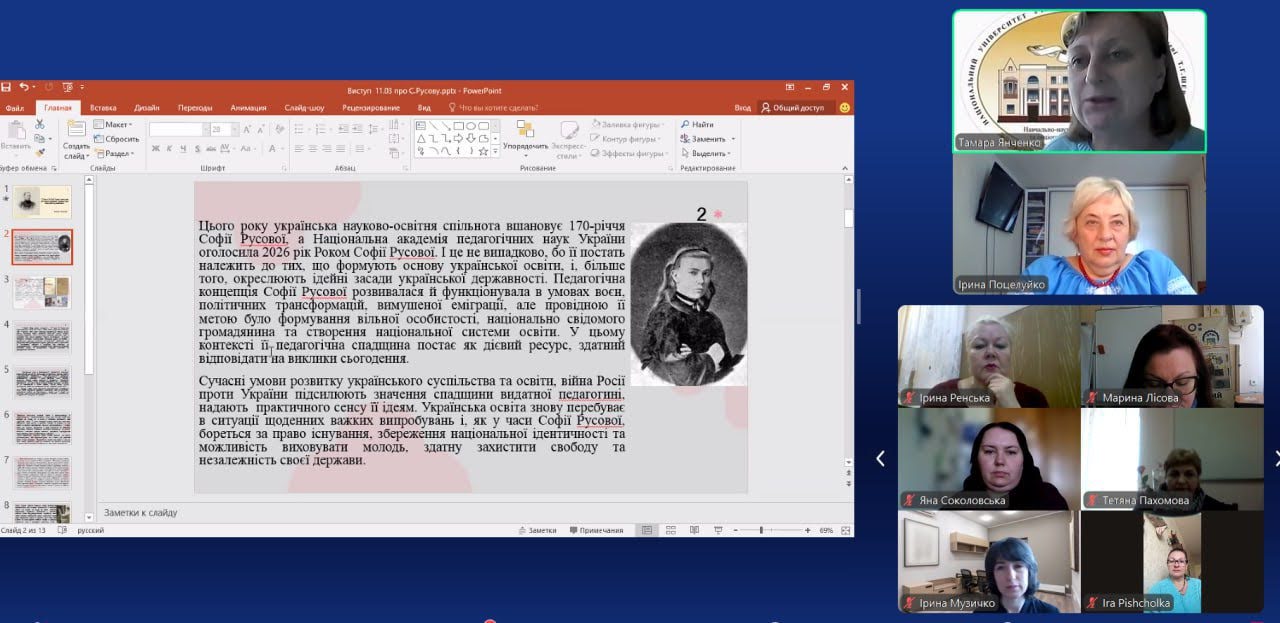
Task: Click the Cut scissors icon
Action: pyautogui.click(x=39, y=125)
